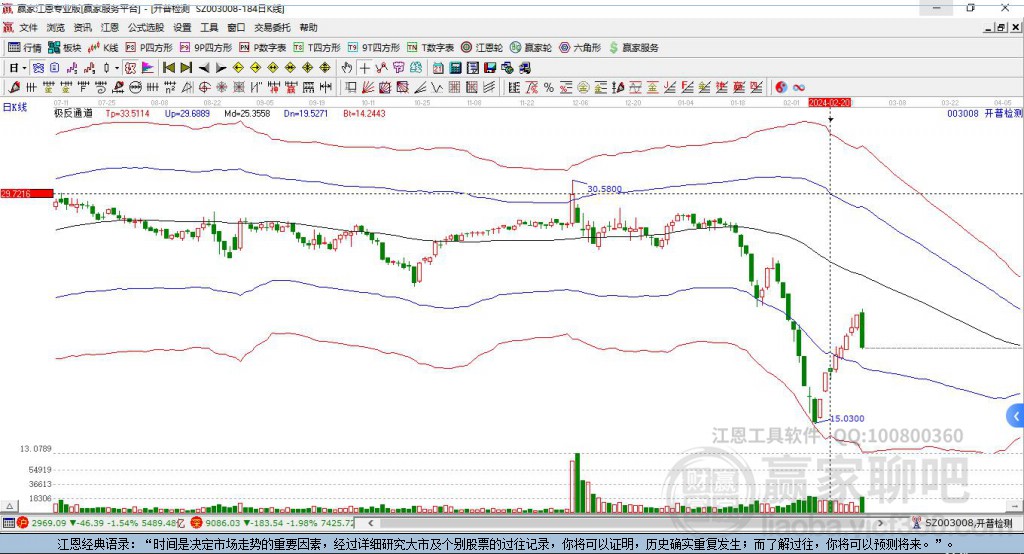Select the Md=25.3558 indicator value
The image size is (1024, 554).
[247, 113]
